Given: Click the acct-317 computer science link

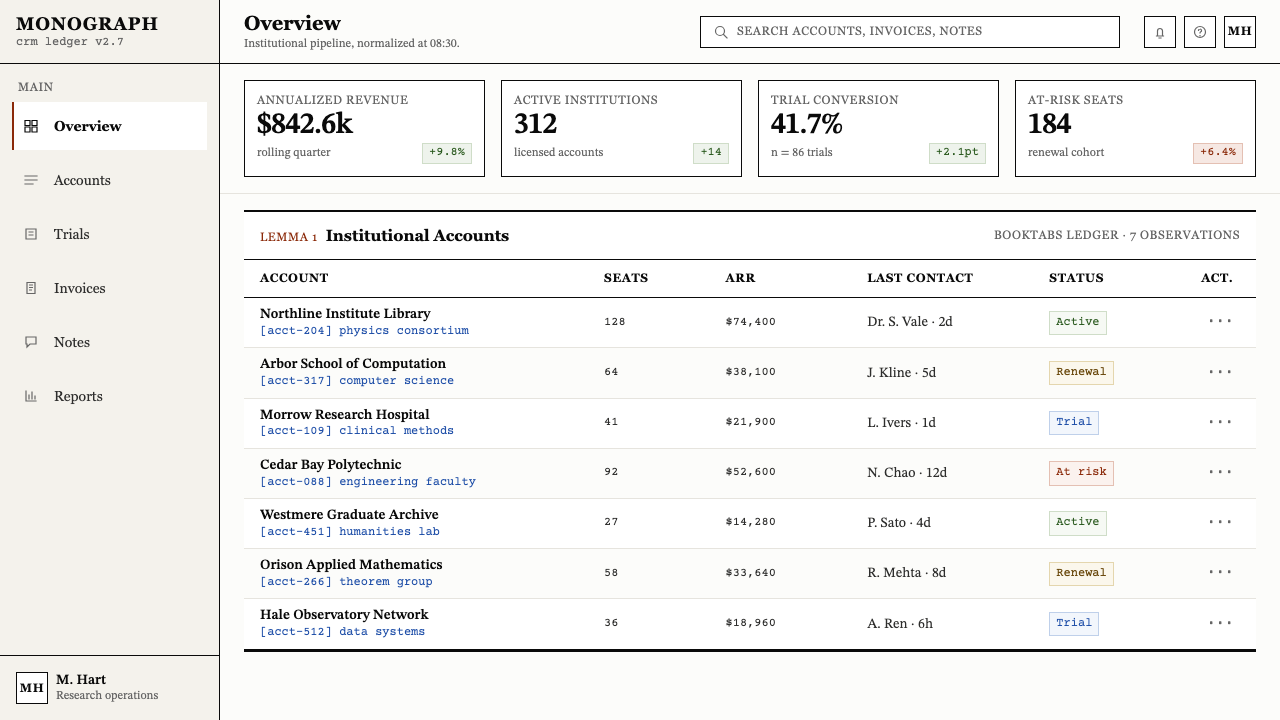Looking at the screenshot, I should (x=357, y=381).
